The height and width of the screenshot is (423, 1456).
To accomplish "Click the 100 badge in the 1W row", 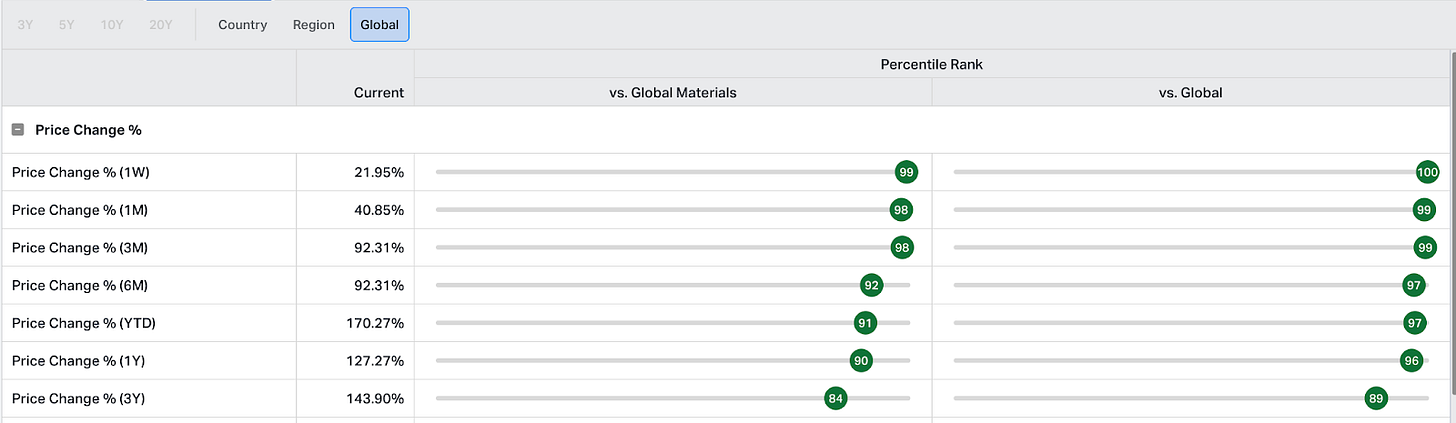I will tap(1427, 173).
